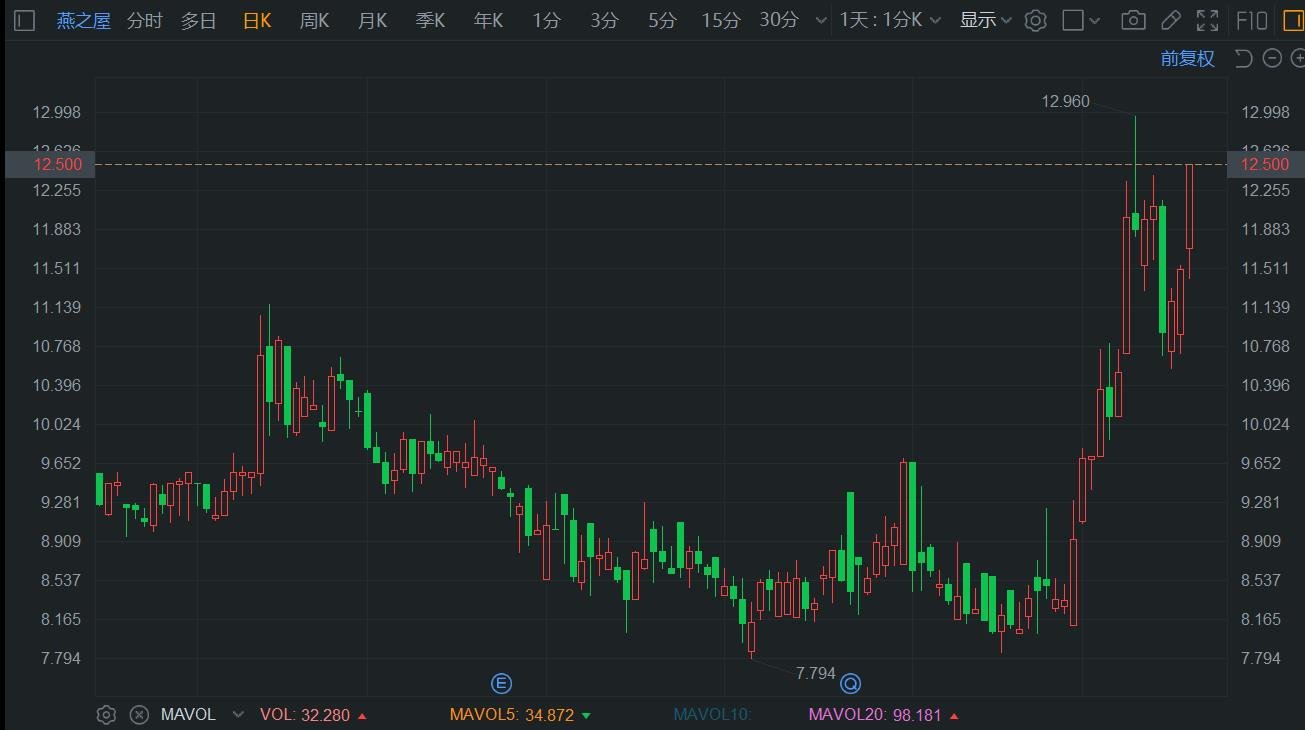Open the MAVOL indicator selector
This screenshot has width=1305, height=730.
coord(188,715)
